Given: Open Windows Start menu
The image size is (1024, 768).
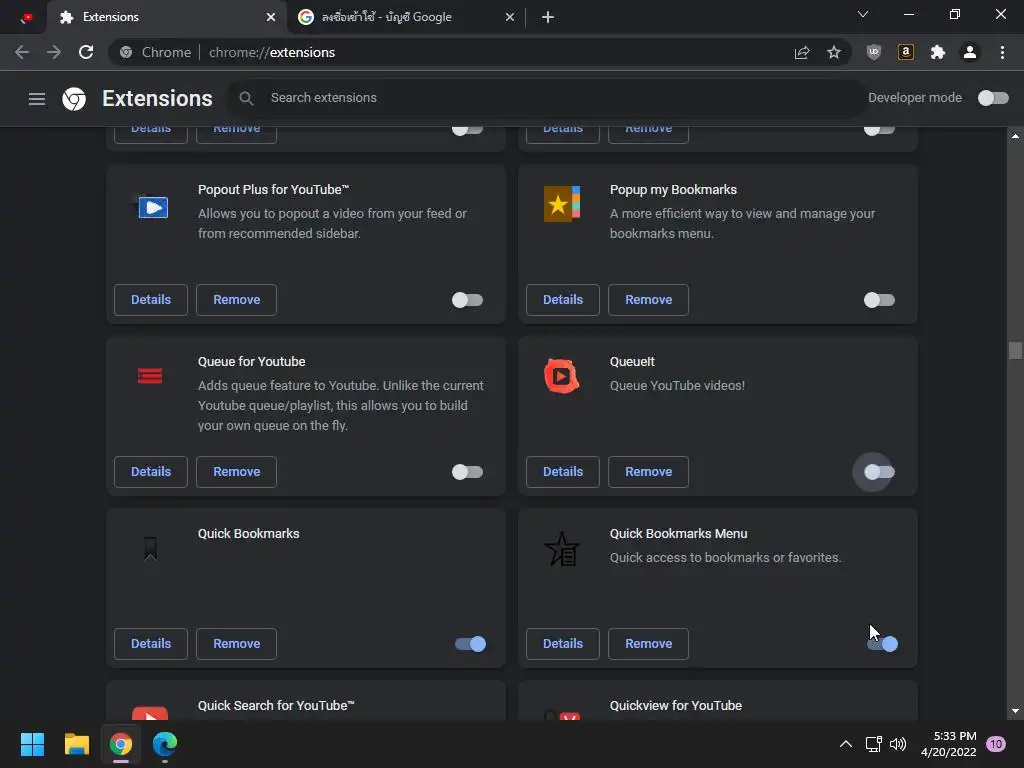Looking at the screenshot, I should [32, 744].
